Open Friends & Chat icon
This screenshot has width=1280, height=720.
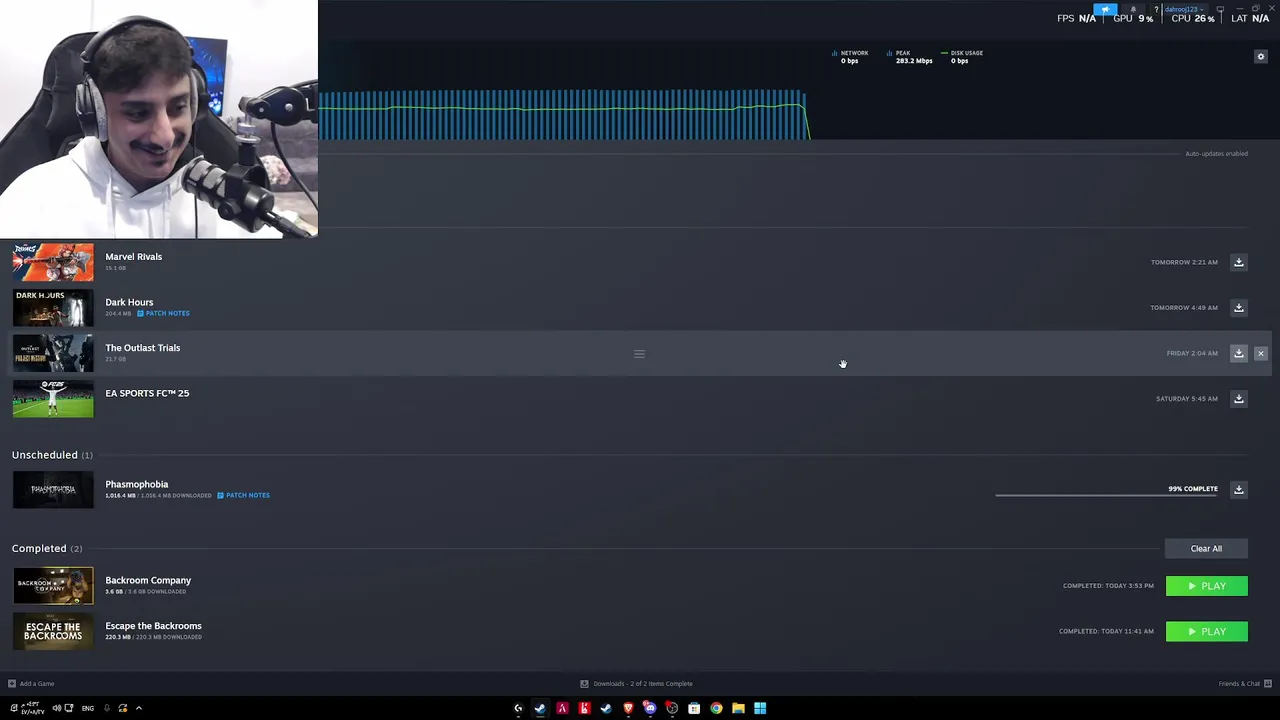click(1267, 684)
